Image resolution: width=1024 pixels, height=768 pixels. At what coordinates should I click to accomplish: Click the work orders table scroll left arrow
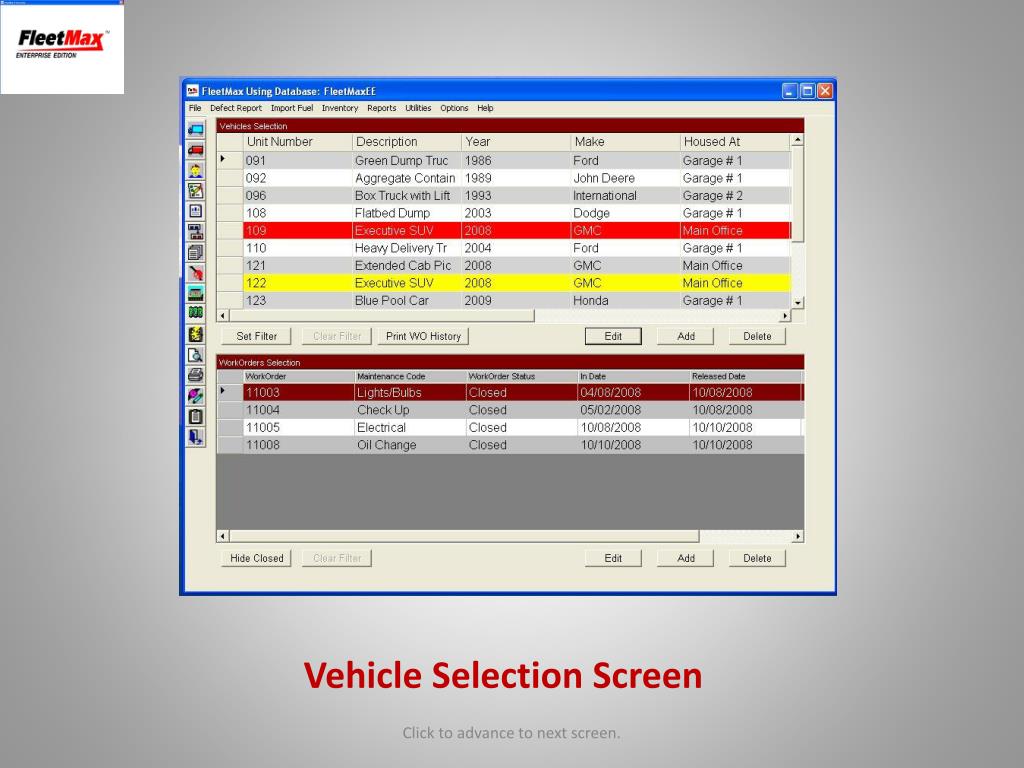223,537
